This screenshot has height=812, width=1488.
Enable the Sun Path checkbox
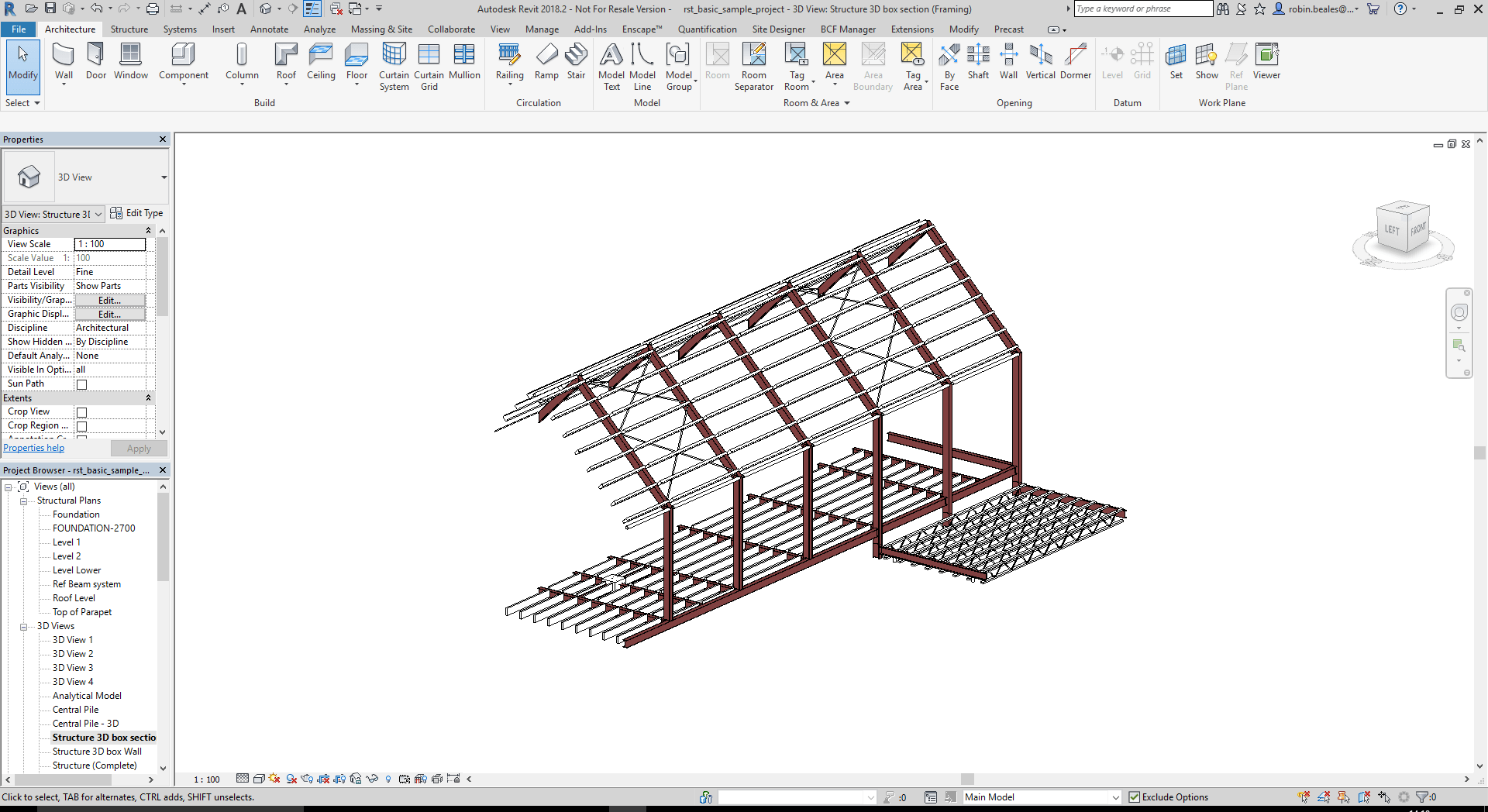[81, 384]
